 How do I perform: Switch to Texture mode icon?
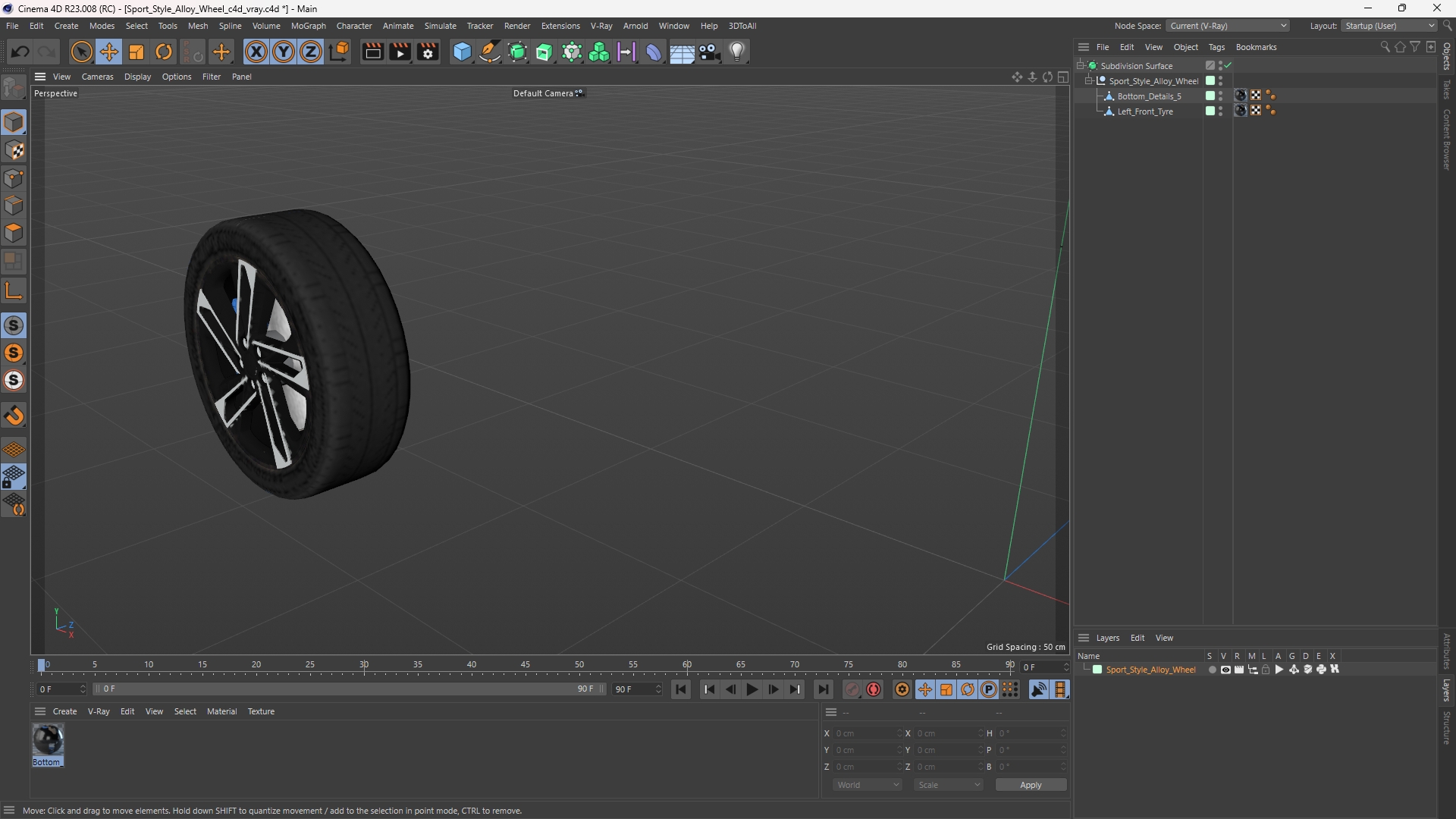pyautogui.click(x=14, y=150)
